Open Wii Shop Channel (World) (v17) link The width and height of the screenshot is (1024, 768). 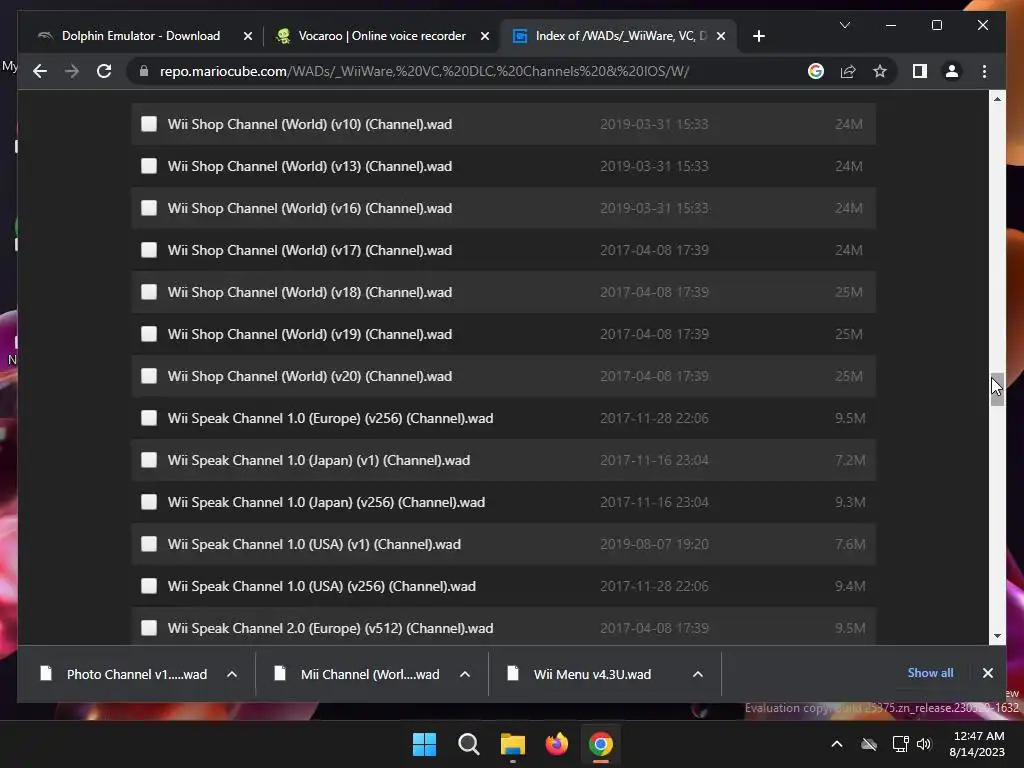310,250
